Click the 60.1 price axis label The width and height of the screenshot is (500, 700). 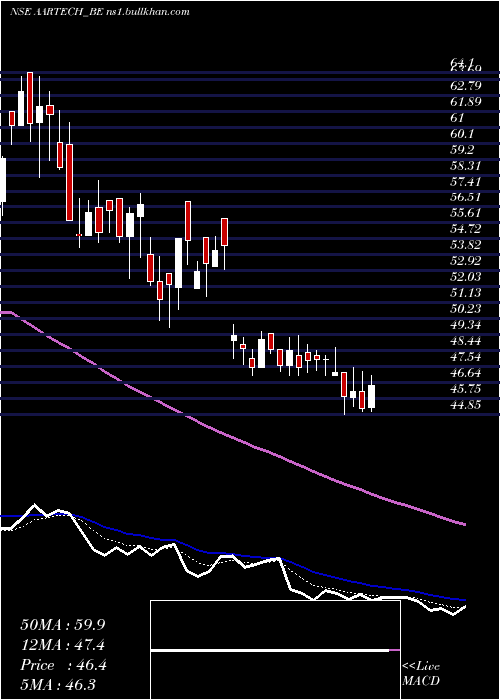[x=464, y=134]
